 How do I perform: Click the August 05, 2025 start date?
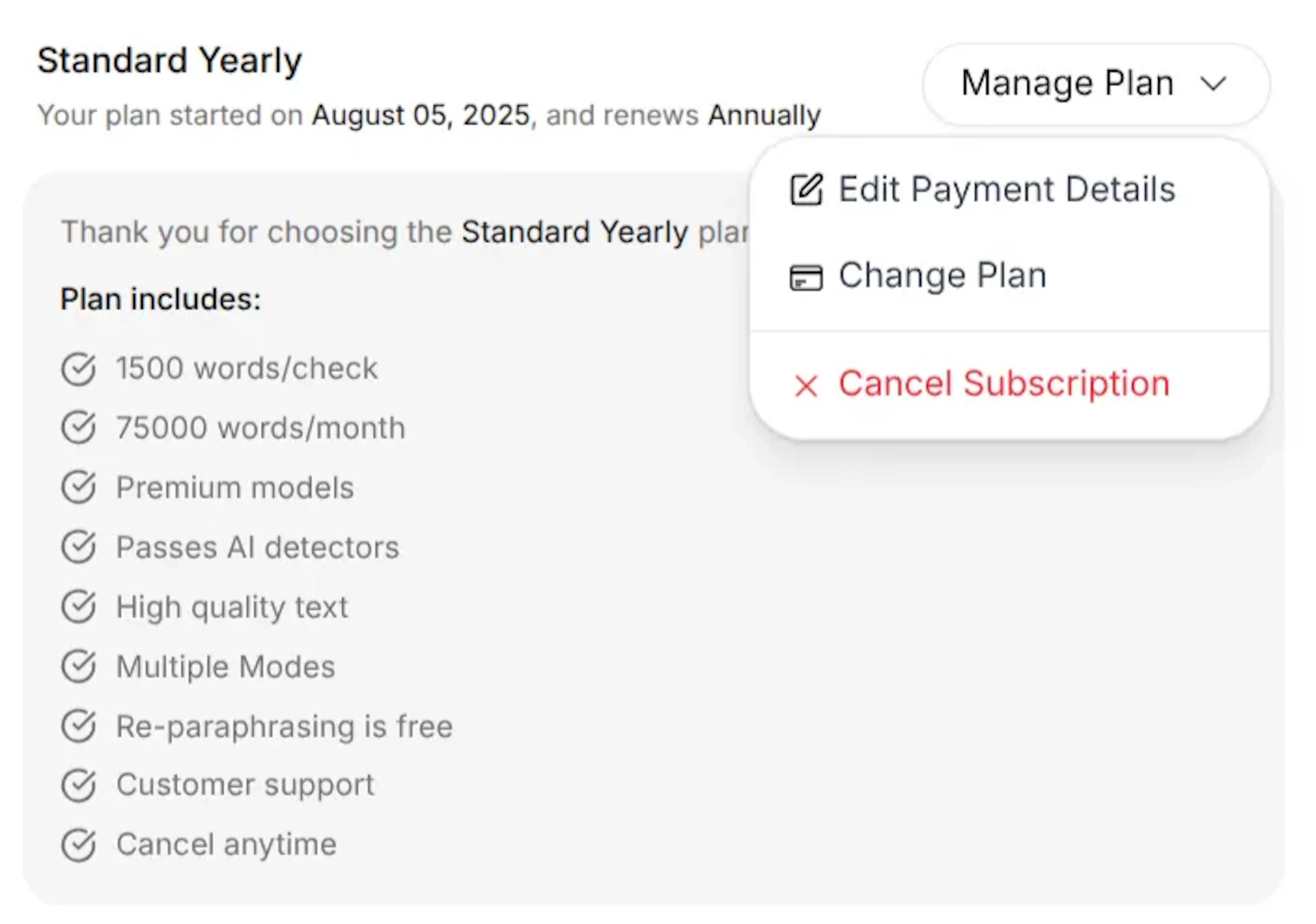[421, 115]
